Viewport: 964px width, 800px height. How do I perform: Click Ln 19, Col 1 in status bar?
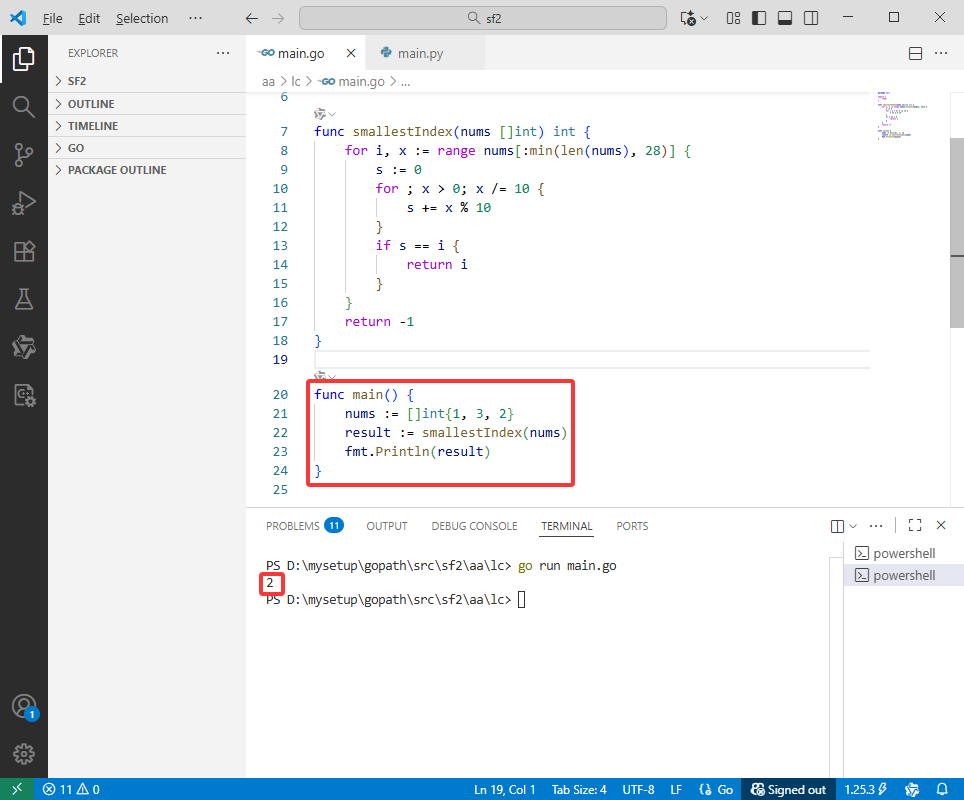click(x=504, y=790)
